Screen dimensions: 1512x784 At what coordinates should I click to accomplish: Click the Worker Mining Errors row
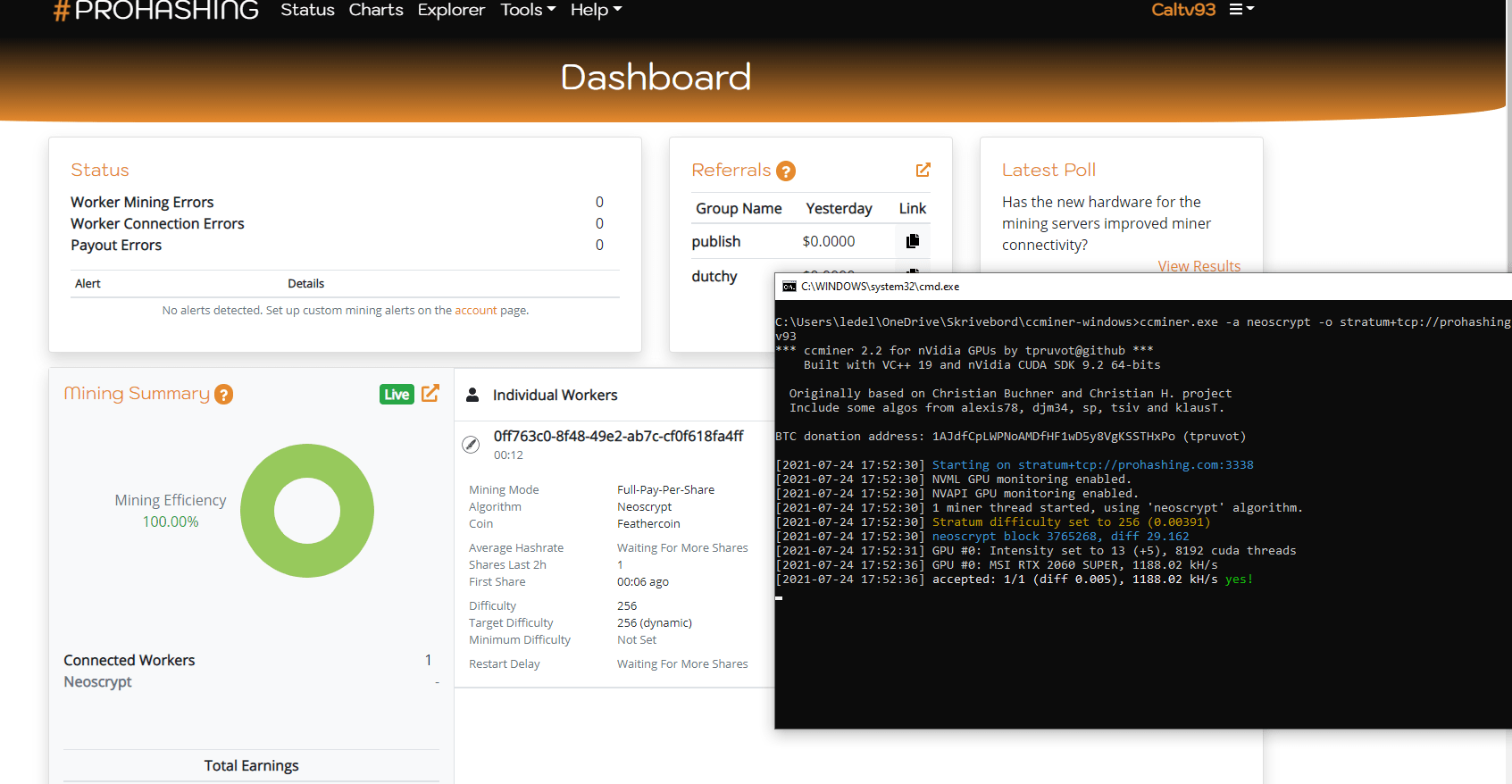pos(338,203)
